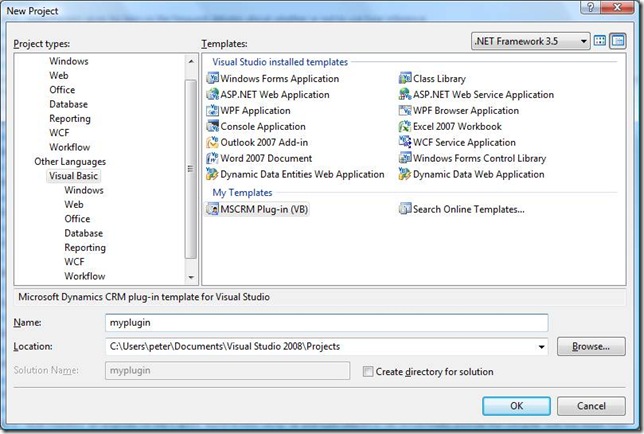Click the Browse... button
This screenshot has height=434, width=644.
click(x=591, y=347)
